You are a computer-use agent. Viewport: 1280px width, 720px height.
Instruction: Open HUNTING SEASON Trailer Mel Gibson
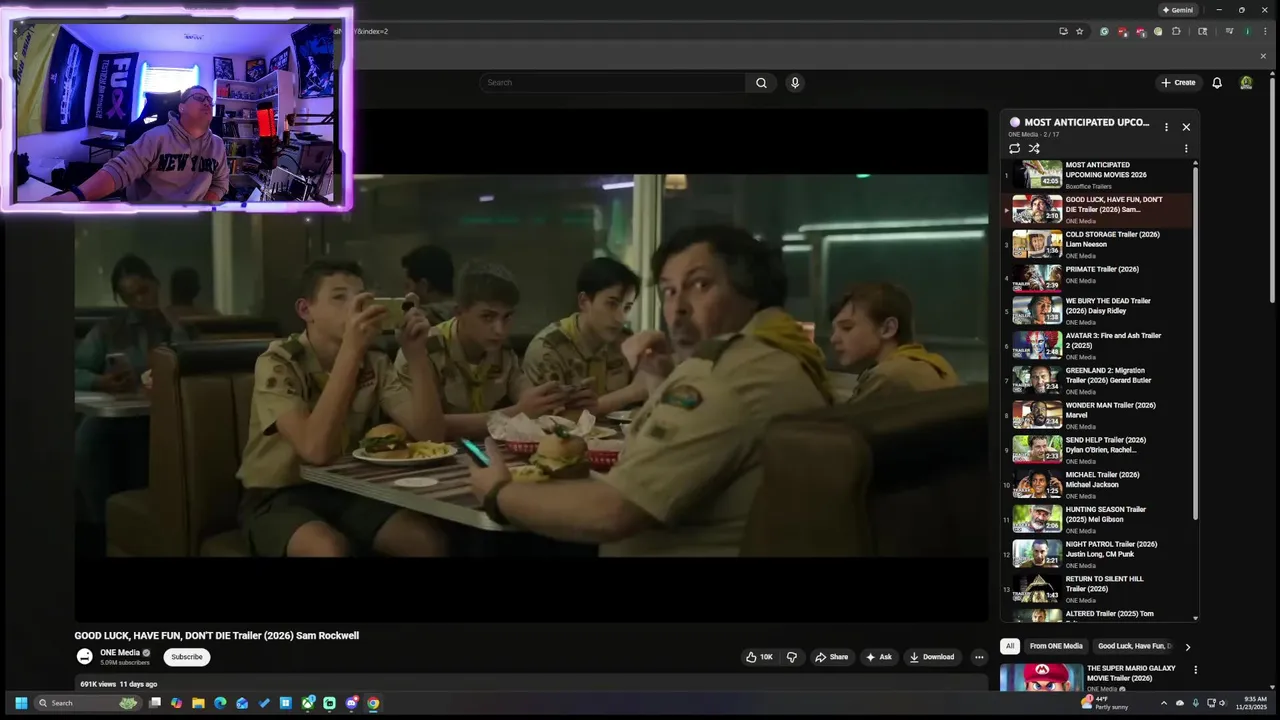coord(1096,519)
